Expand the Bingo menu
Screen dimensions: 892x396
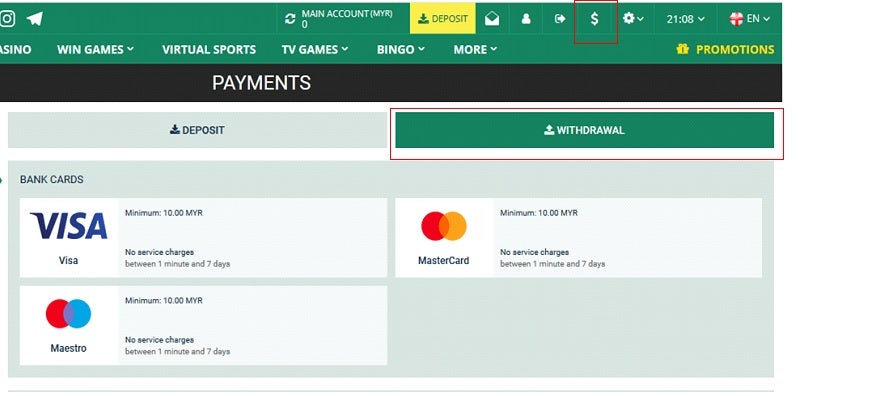pyautogui.click(x=400, y=50)
